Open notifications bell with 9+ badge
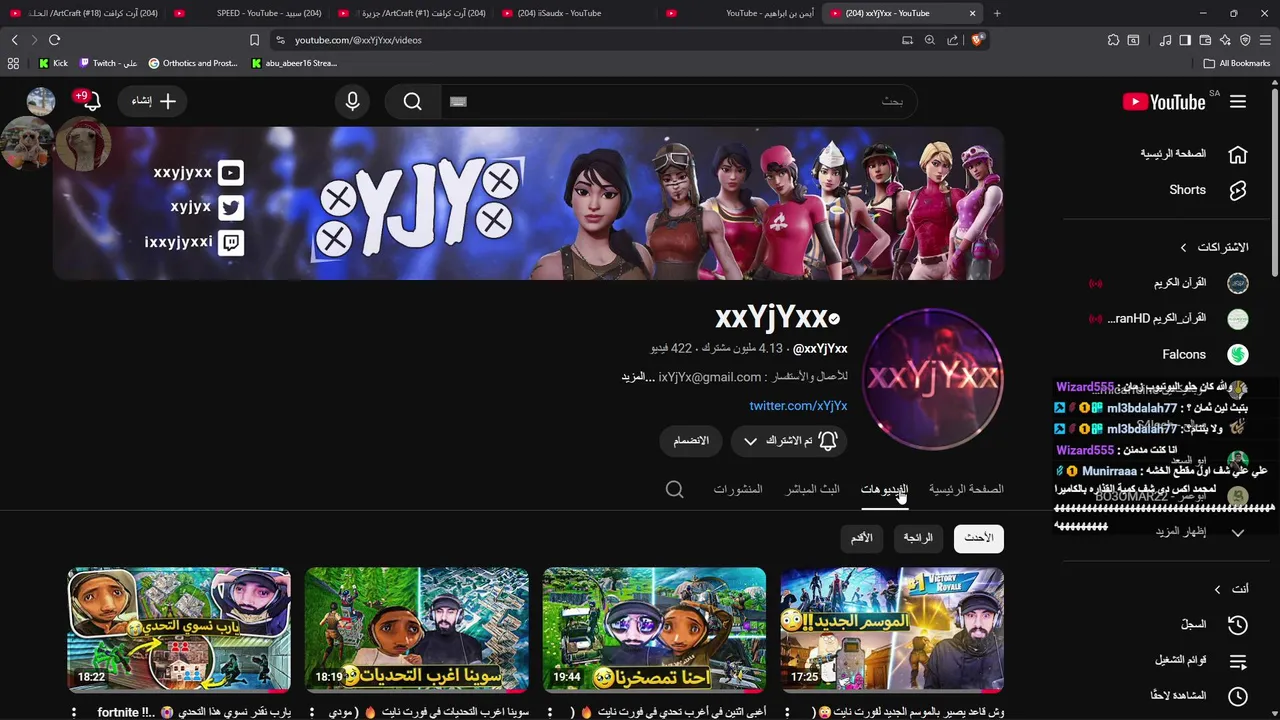Screen dimensions: 1280x720 [x=90, y=101]
